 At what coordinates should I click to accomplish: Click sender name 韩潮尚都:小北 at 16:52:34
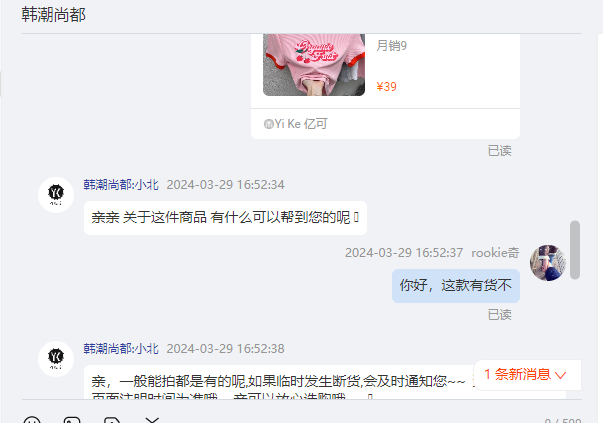click(121, 185)
